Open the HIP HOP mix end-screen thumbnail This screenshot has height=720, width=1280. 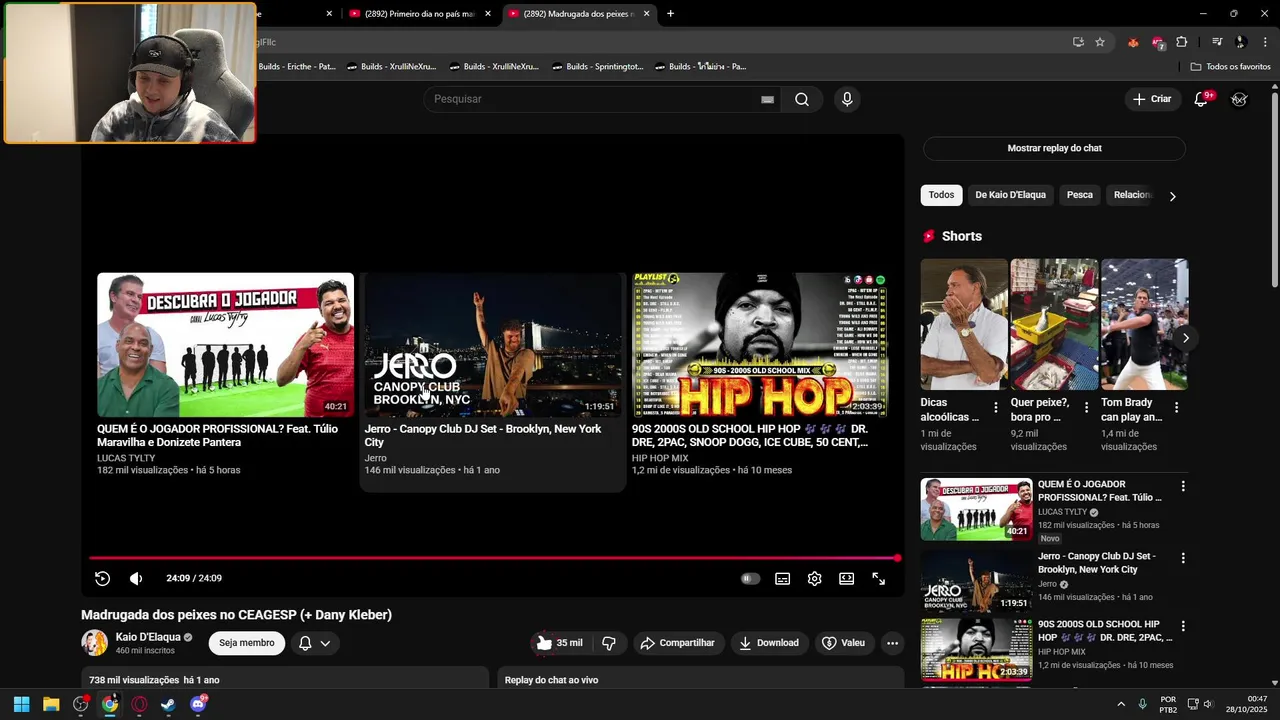click(x=760, y=344)
